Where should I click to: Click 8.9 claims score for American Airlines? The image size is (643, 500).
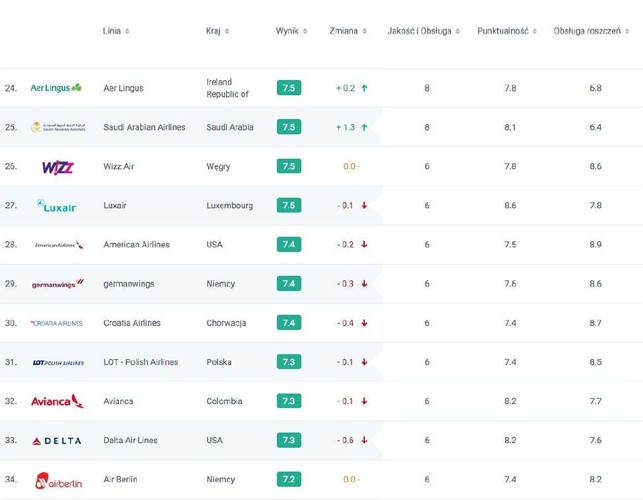pyautogui.click(x=595, y=244)
